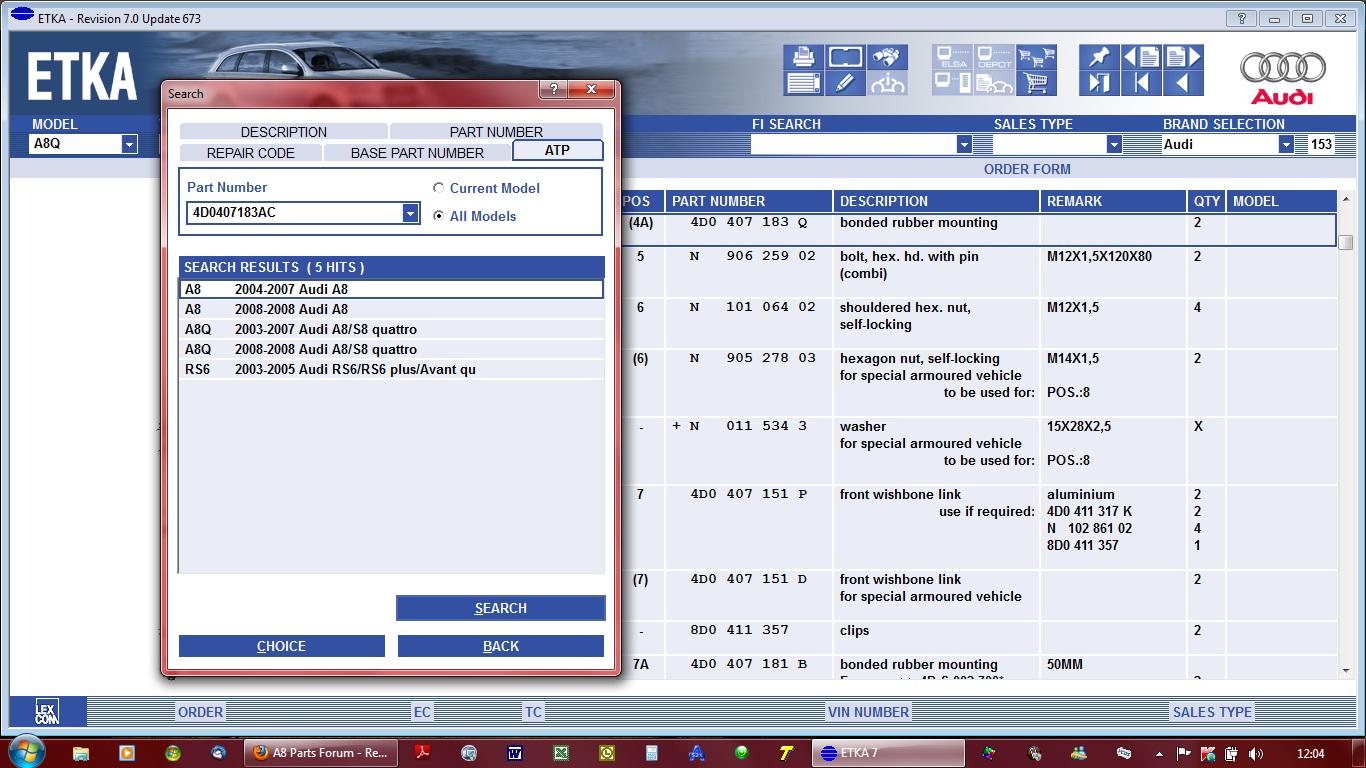Select the RS6 2003-2005 result row
The image size is (1366, 768).
tap(392, 369)
